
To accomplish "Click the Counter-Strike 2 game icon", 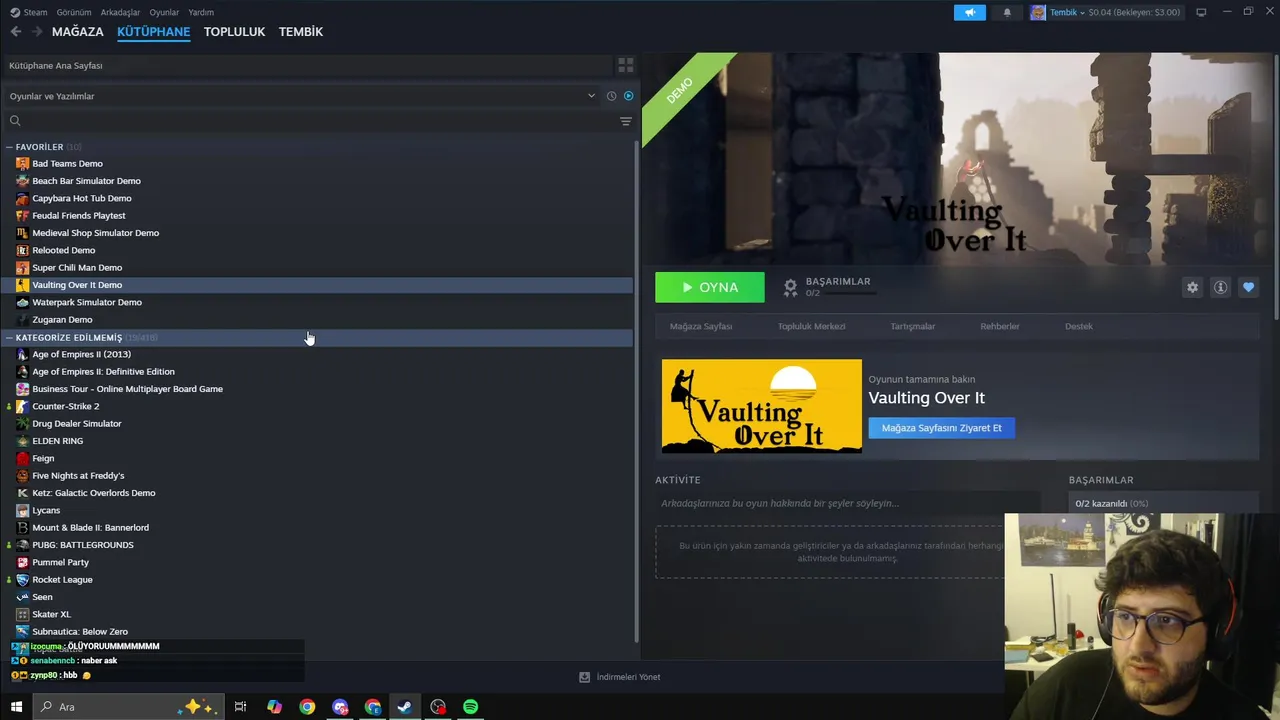I will tap(23, 406).
